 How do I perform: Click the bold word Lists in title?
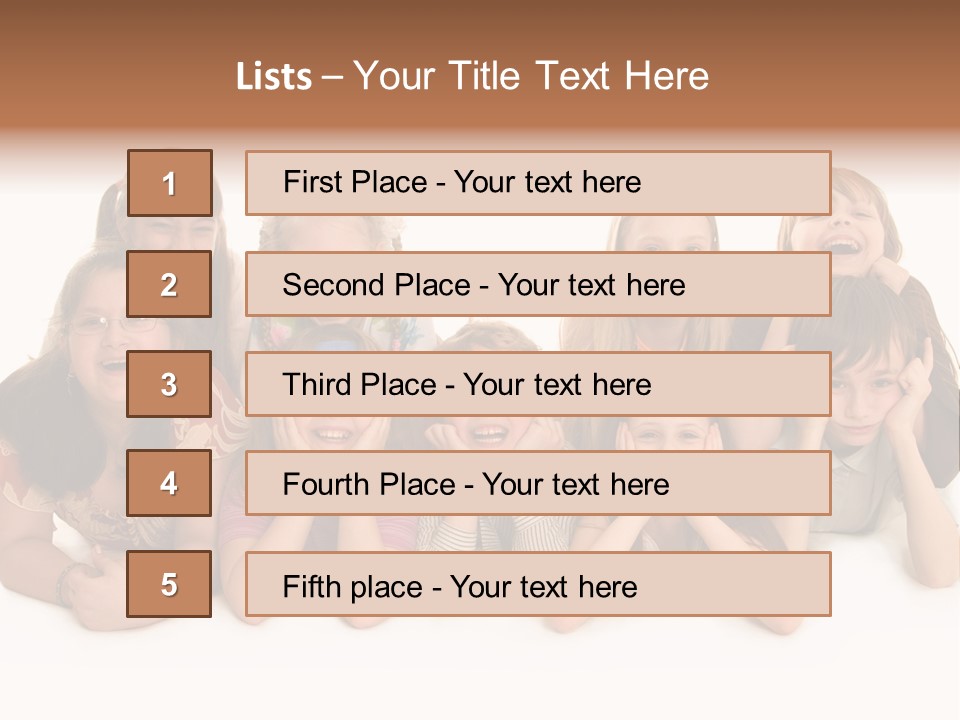pos(273,77)
